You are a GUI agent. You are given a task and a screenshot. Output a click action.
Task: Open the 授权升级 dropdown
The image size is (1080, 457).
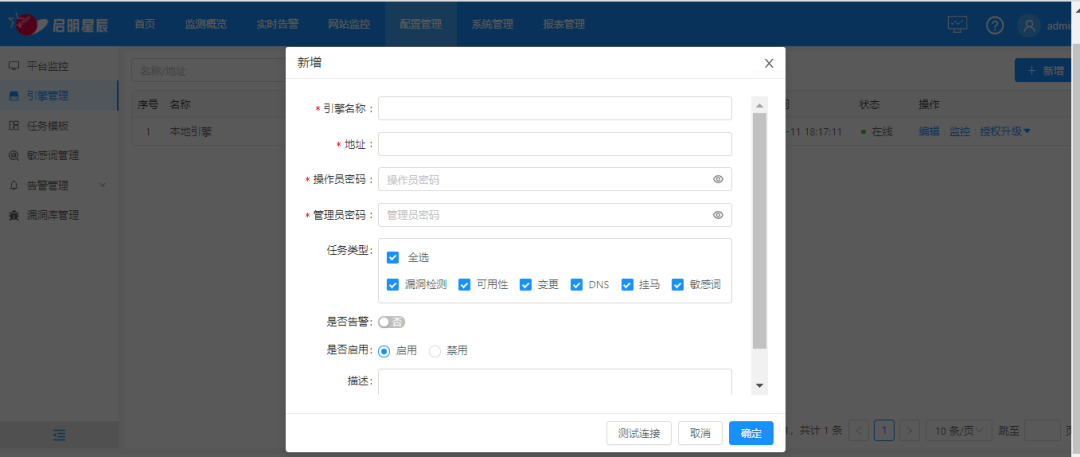(x=1005, y=131)
